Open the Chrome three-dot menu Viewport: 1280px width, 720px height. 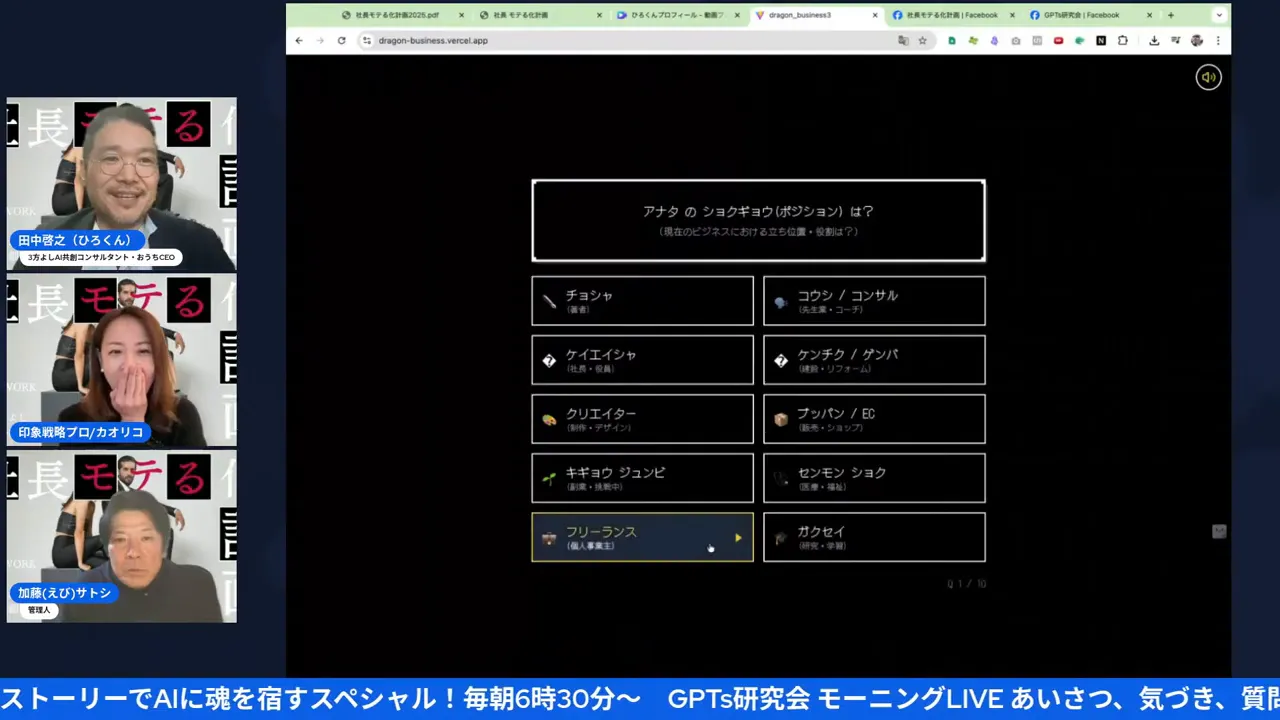pyautogui.click(x=1219, y=41)
